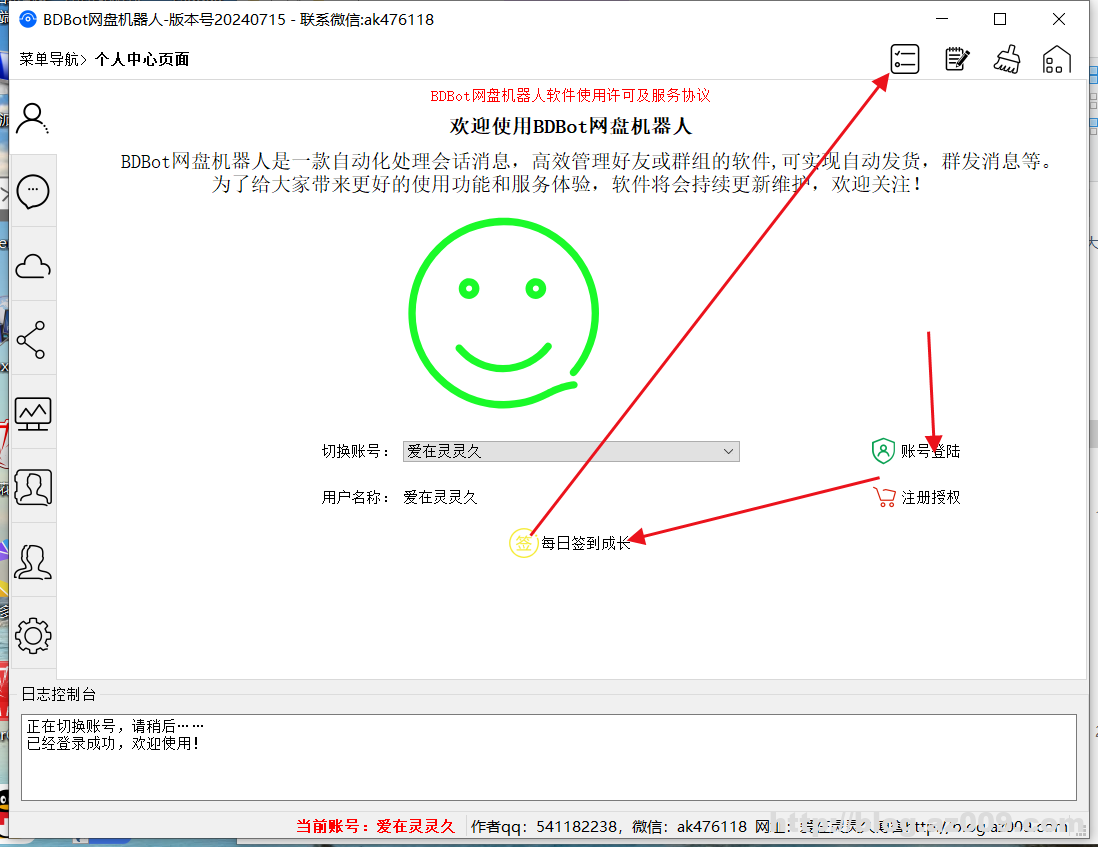This screenshot has width=1098, height=847.
Task: Open the task checklist toolbar icon
Action: (904, 59)
